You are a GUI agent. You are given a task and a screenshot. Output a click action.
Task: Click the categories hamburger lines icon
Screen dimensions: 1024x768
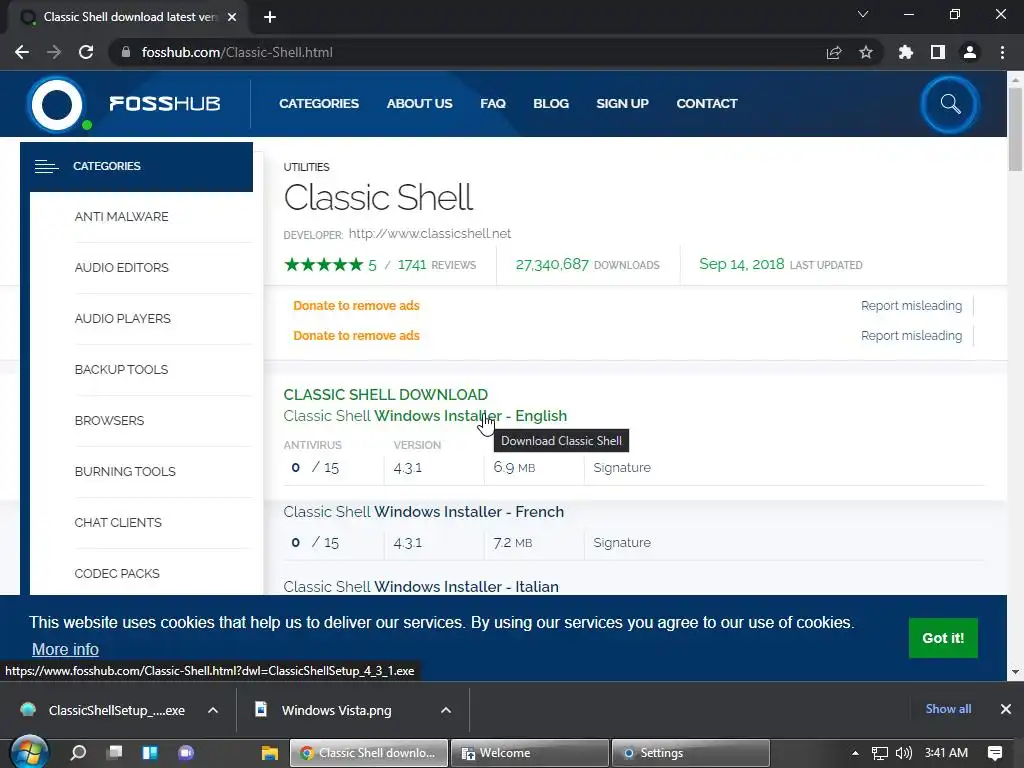pos(46,167)
